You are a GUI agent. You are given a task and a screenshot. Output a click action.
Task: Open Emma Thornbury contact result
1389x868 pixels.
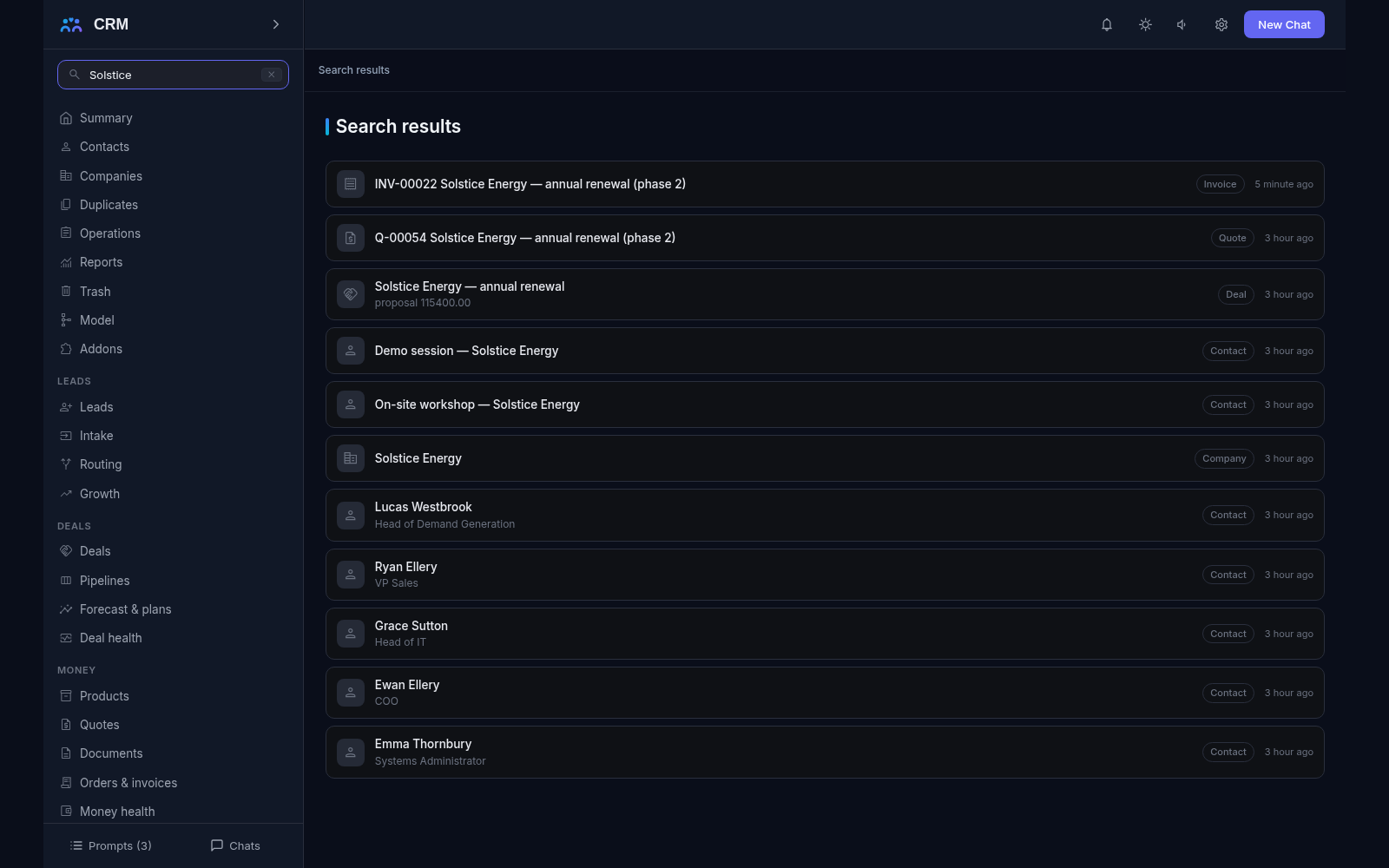pyautogui.click(x=825, y=753)
